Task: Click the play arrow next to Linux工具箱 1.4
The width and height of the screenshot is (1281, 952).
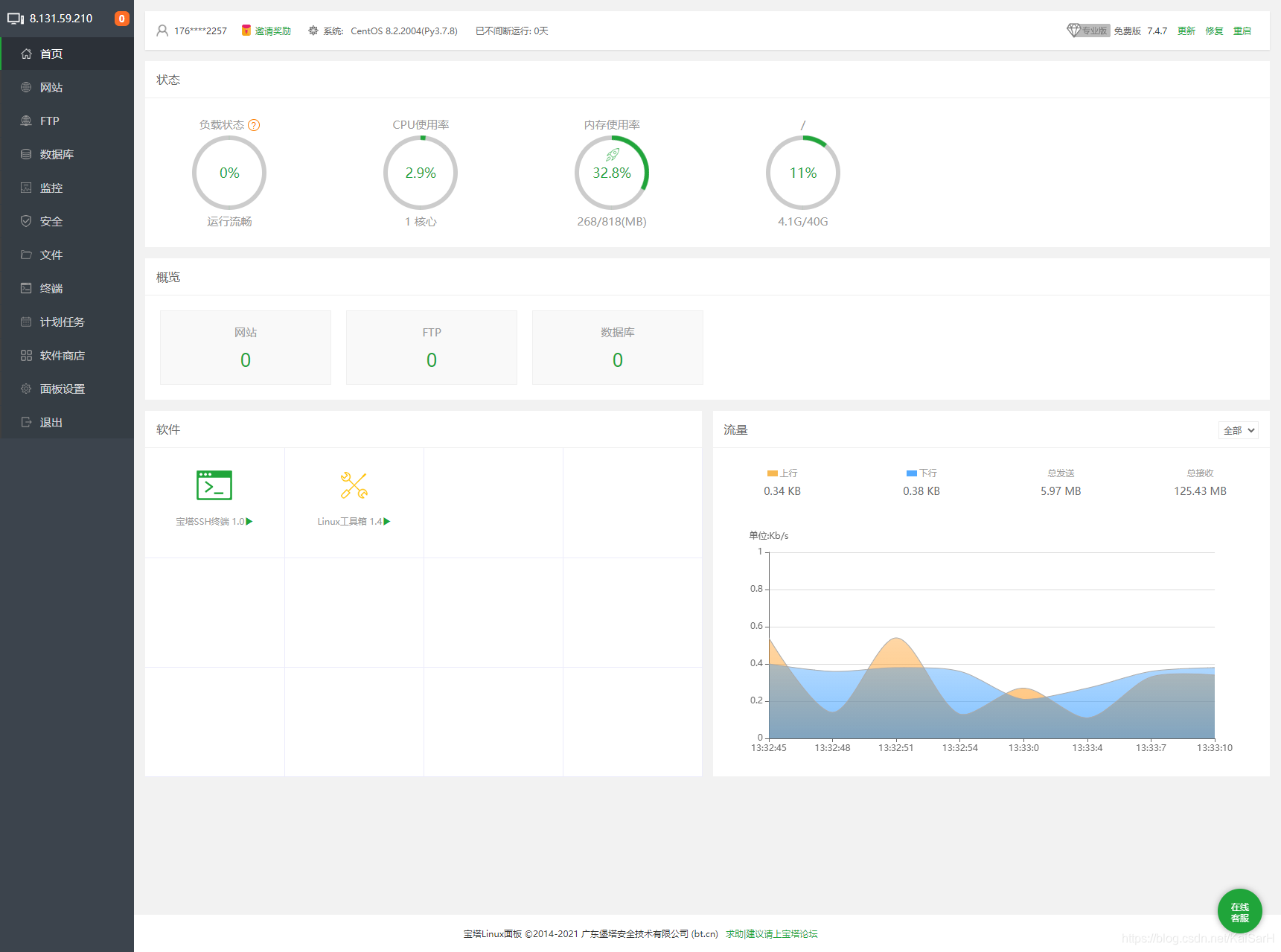Action: [387, 522]
